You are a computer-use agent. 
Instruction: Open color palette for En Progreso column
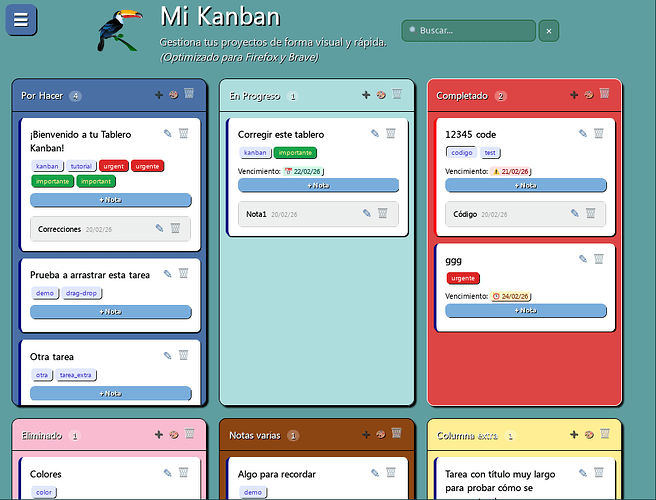[380, 95]
